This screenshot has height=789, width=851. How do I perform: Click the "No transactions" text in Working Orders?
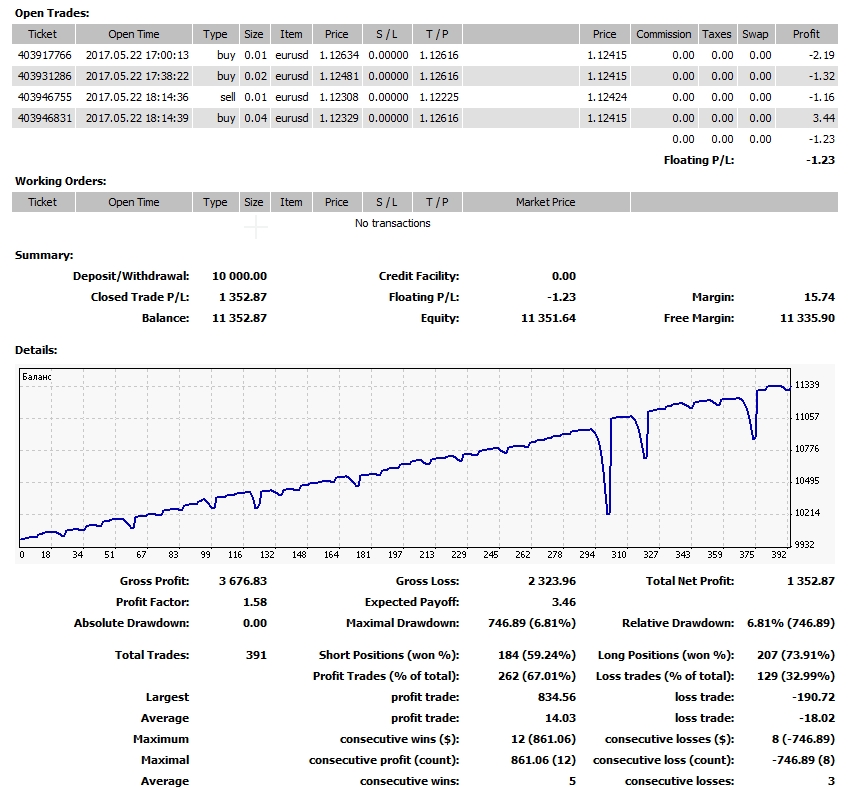tap(392, 223)
